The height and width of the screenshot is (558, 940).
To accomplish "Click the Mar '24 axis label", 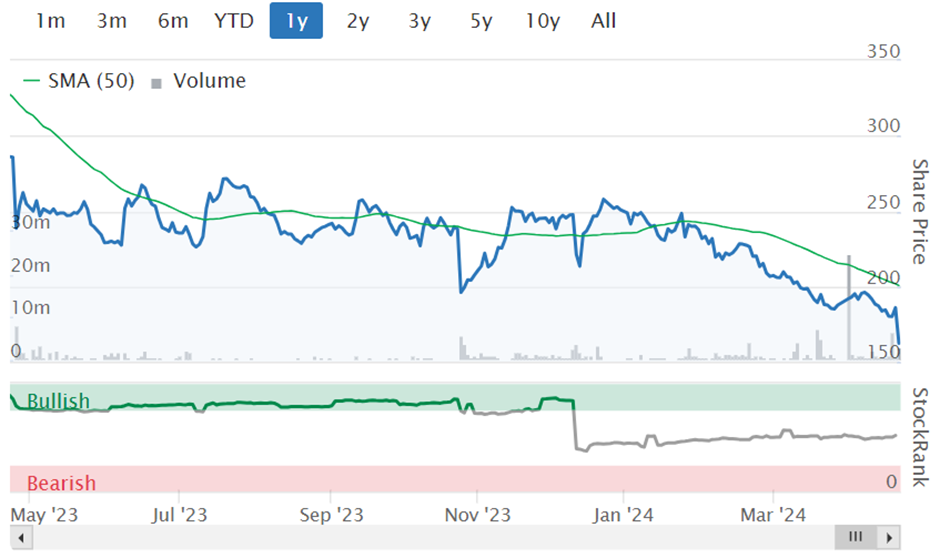I will pos(773,515).
